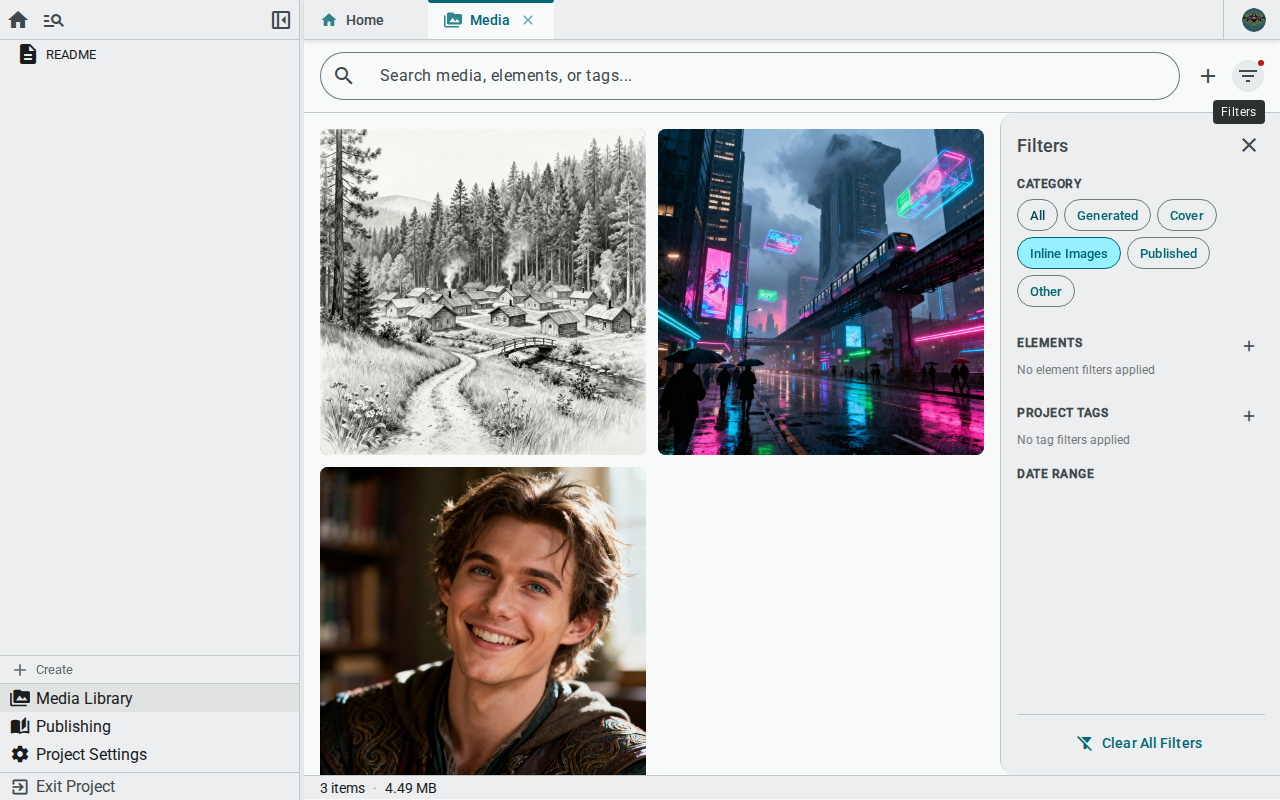Click the '3 items' status text
Screen dimensions: 1280x800
(342, 788)
